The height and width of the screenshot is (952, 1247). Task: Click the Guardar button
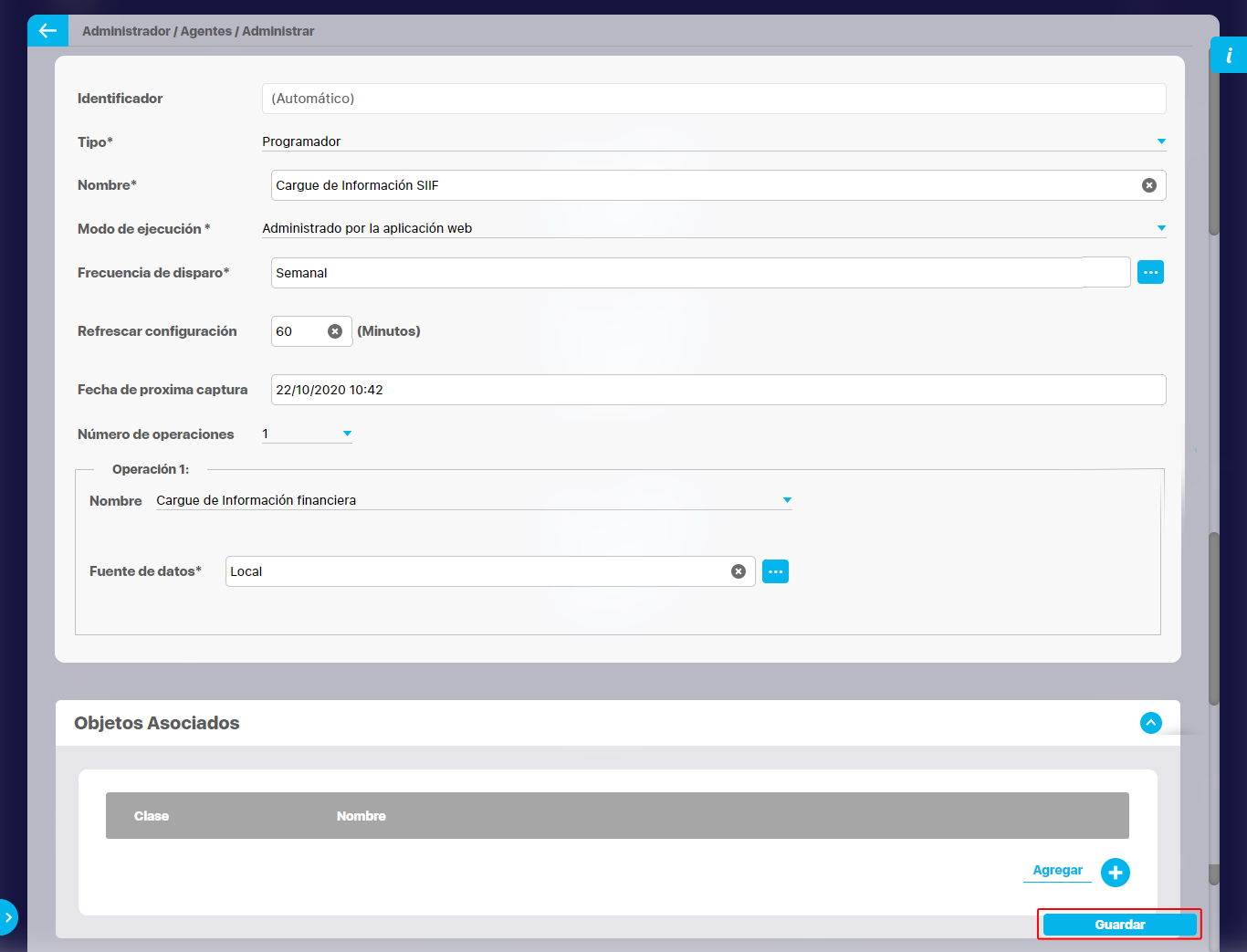1119,925
